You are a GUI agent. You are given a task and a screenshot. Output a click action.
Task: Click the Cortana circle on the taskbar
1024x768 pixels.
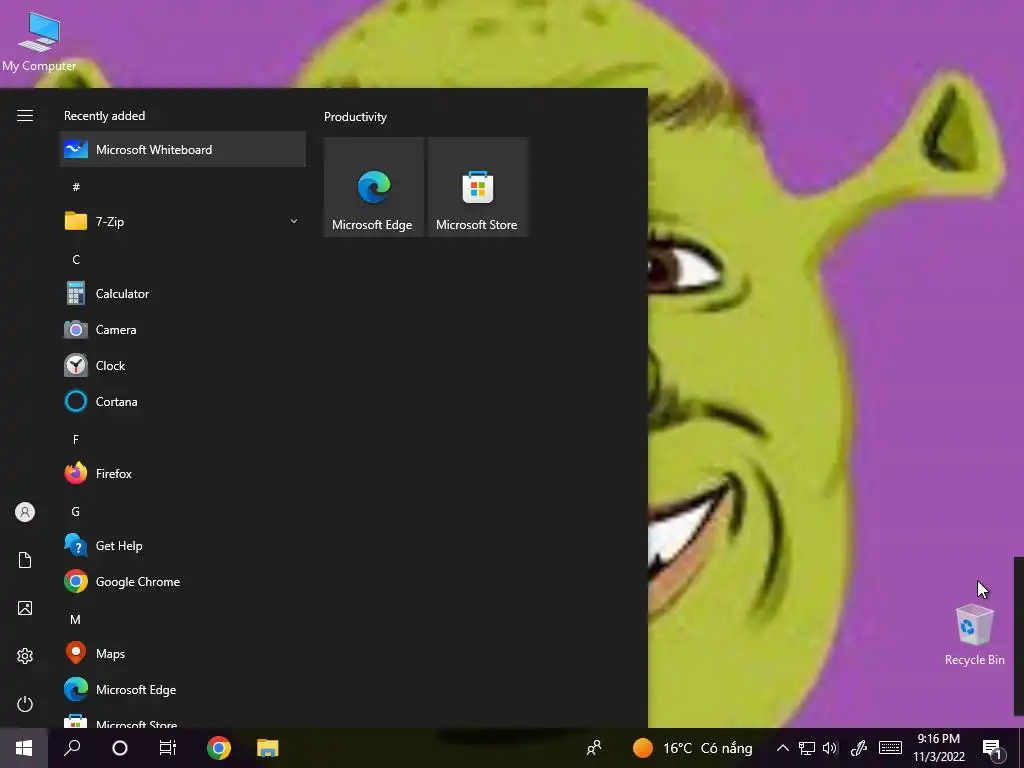(120, 748)
